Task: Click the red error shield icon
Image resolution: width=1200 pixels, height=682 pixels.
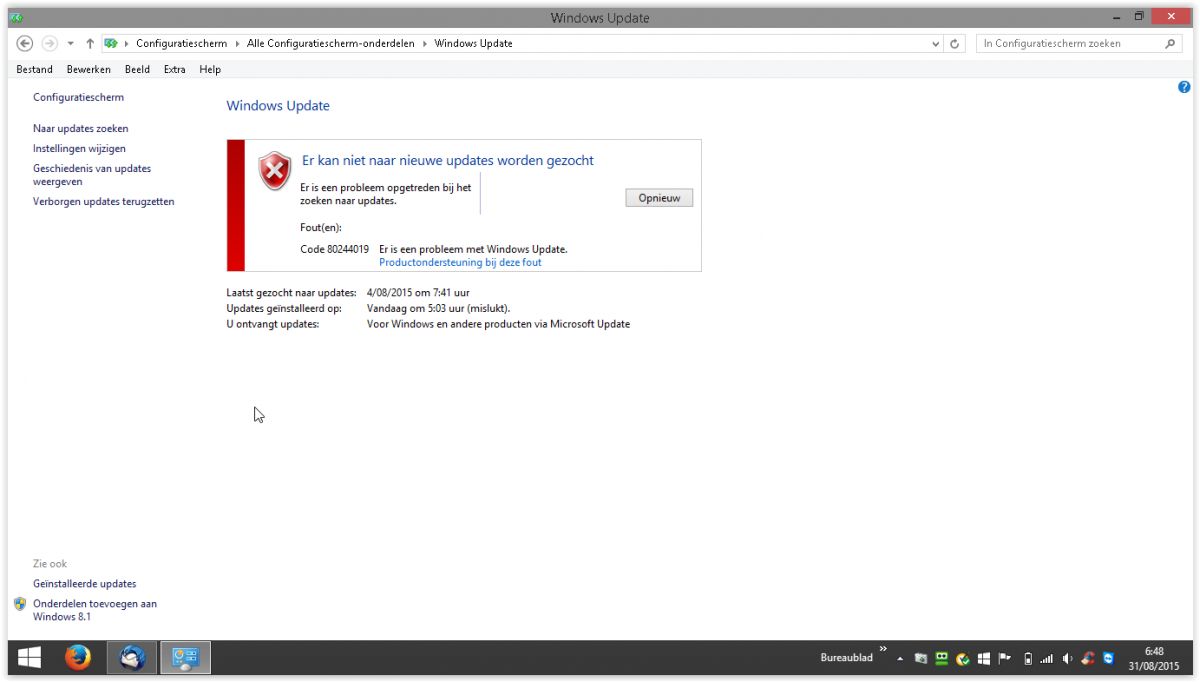Action: (274, 171)
